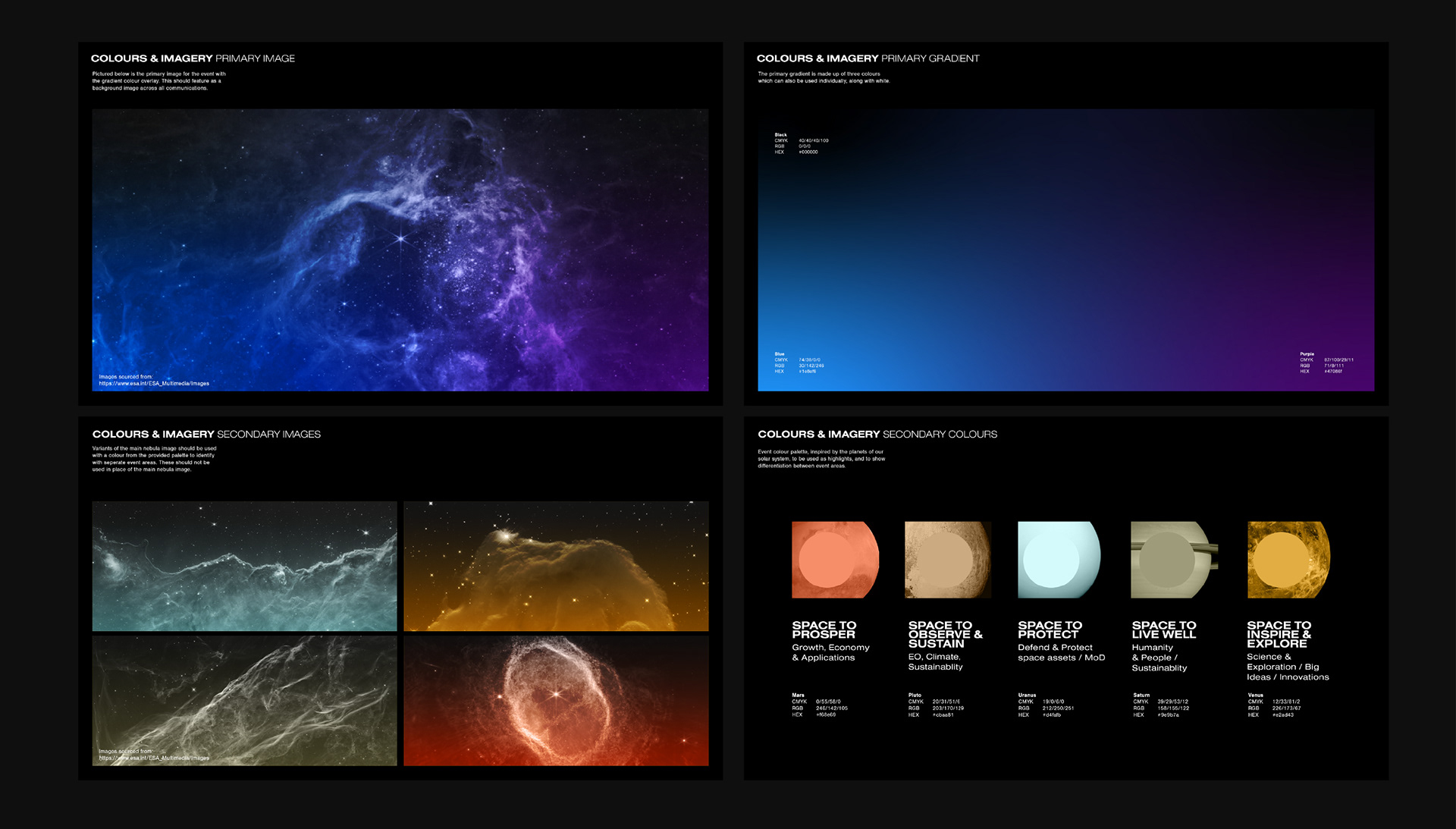Screen dimensions: 1456x829
Task: Select the teal nebula secondary image
Action: [x=244, y=566]
